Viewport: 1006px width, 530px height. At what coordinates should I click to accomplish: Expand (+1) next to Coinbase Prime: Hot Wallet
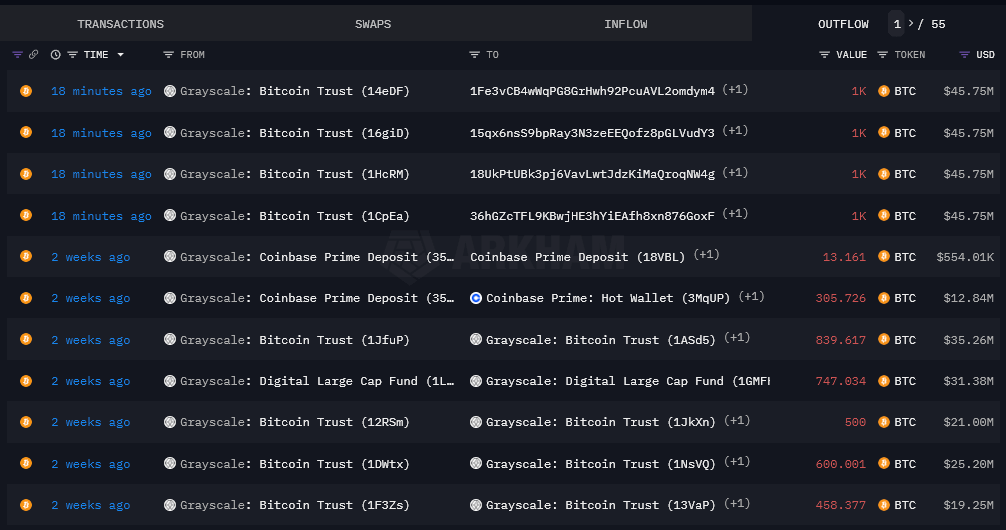point(751,296)
